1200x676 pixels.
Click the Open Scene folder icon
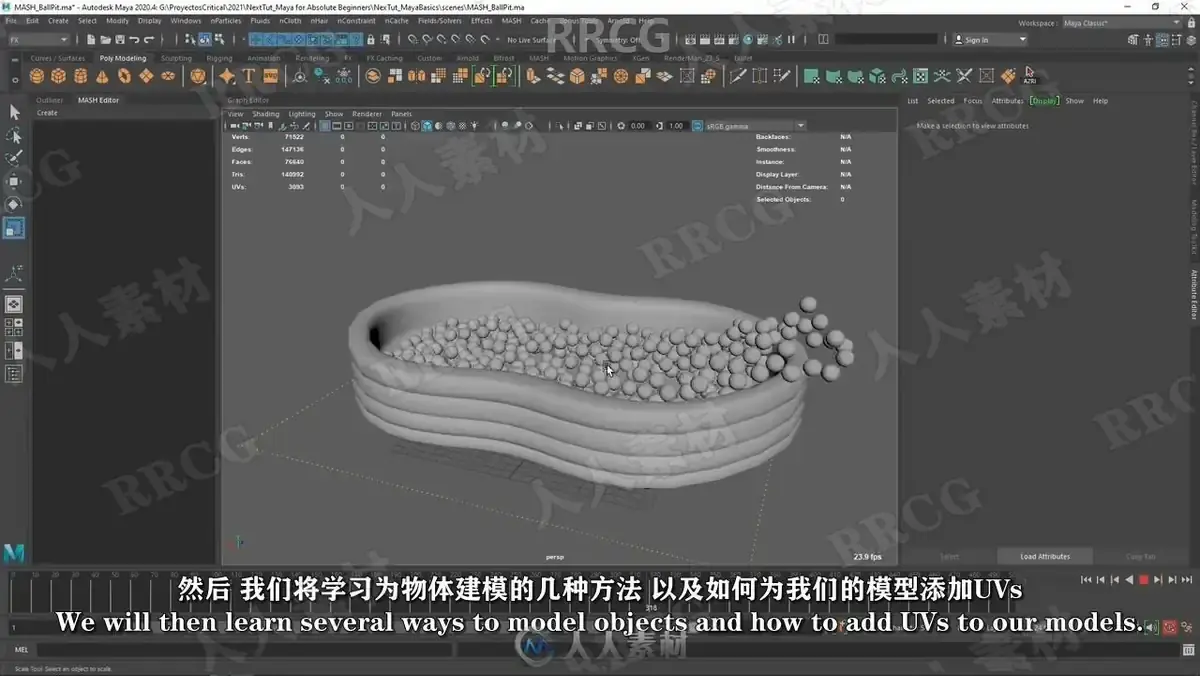pos(105,40)
